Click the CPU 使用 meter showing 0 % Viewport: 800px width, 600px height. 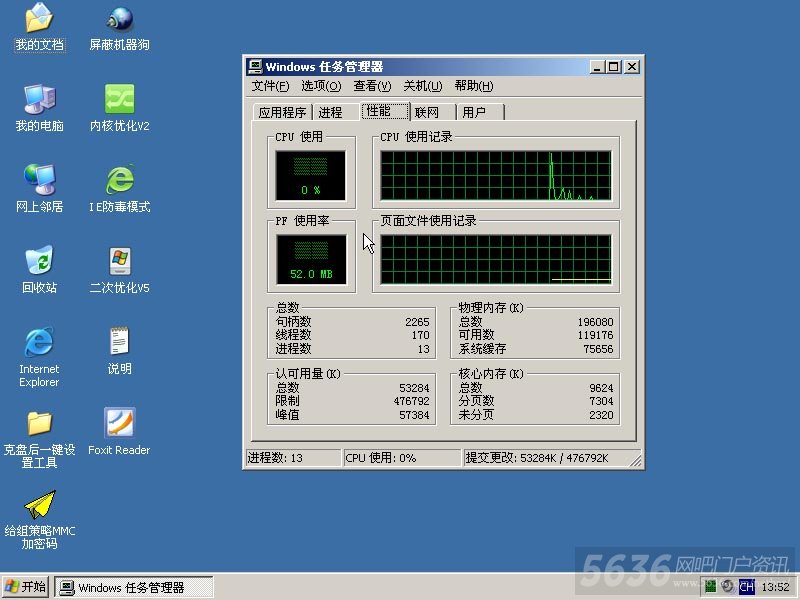(311, 176)
